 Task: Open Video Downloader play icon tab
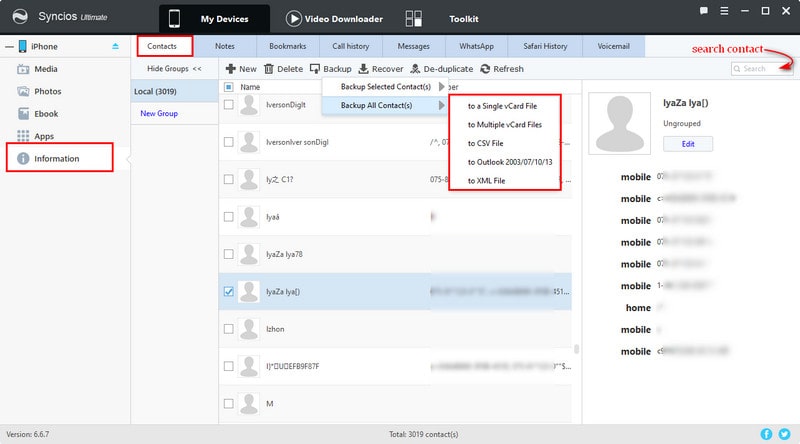click(294, 19)
